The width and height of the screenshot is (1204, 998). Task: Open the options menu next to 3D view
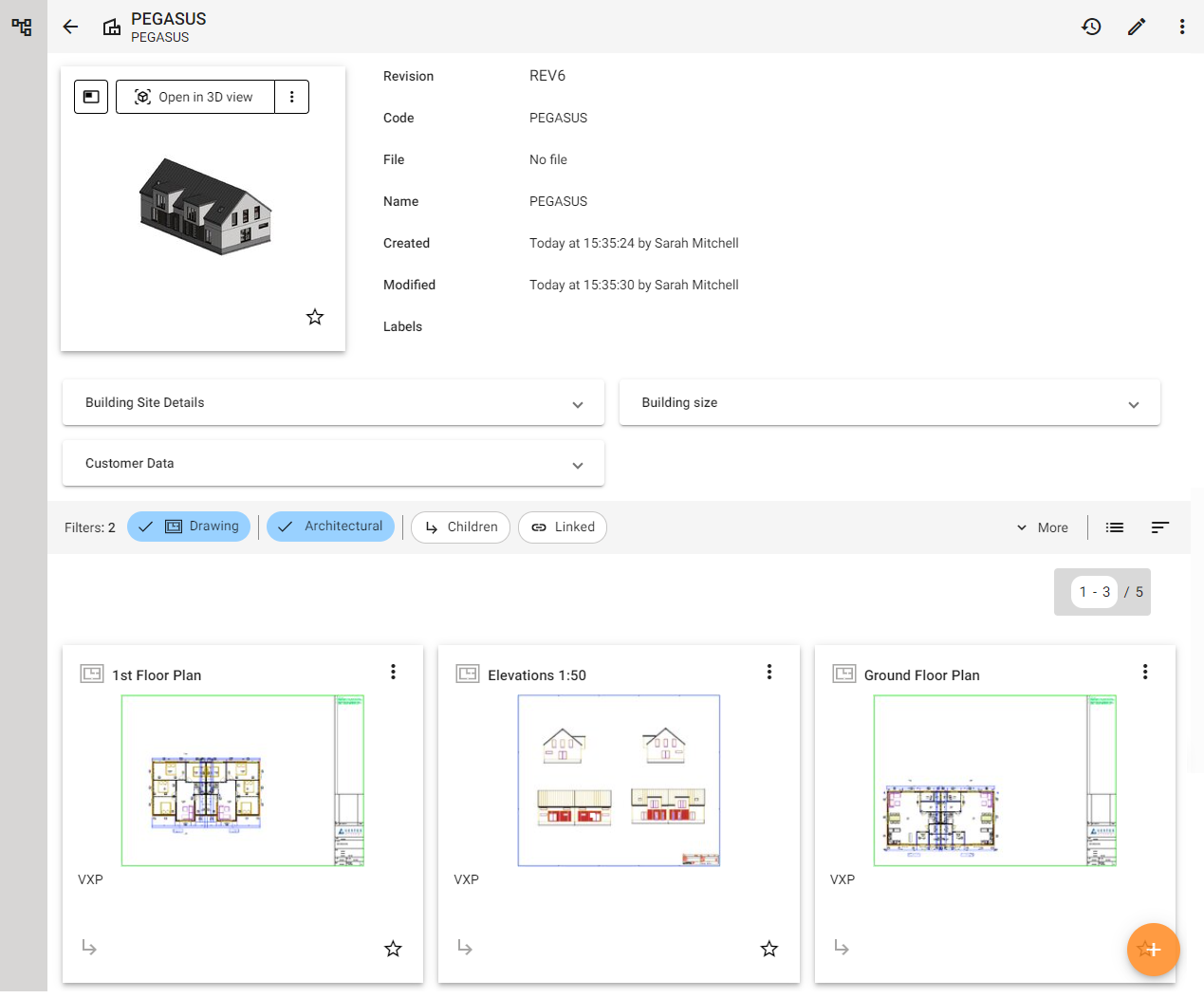click(x=292, y=97)
